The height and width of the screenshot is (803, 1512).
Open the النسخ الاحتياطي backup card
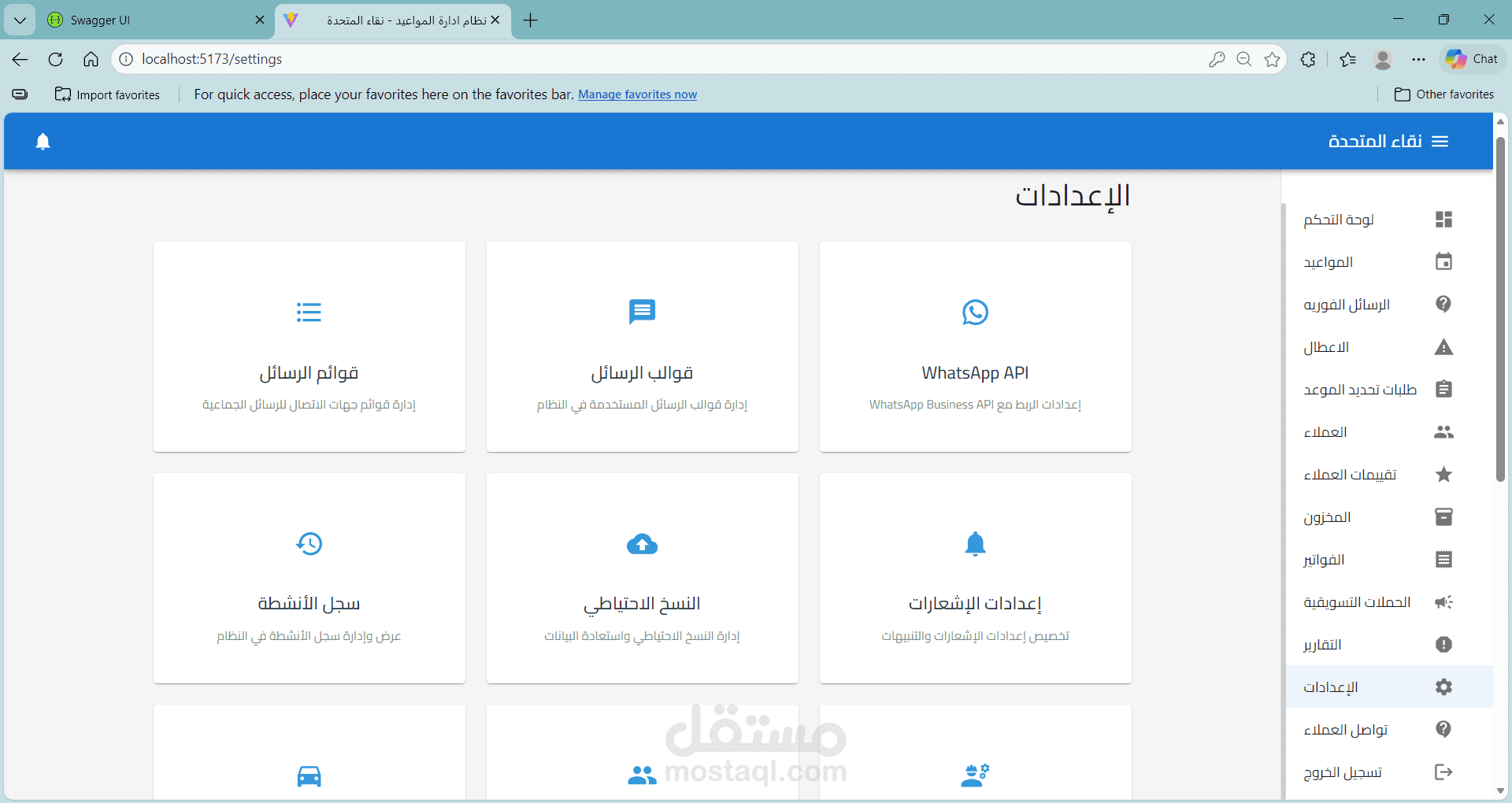point(643,579)
